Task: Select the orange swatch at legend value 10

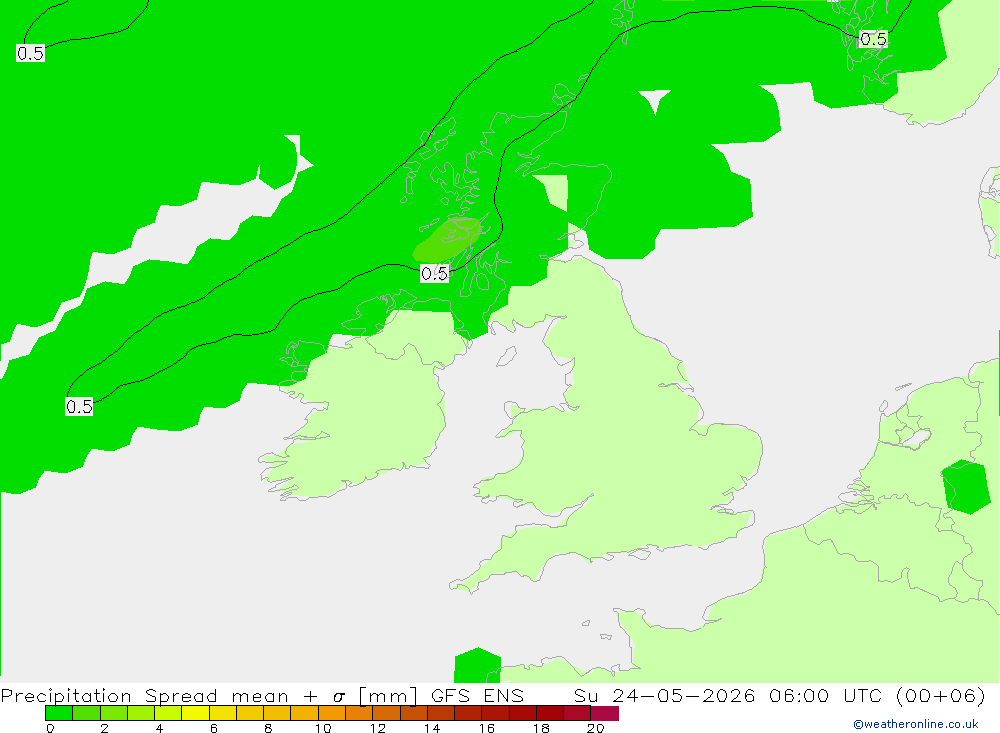Action: click(x=332, y=713)
